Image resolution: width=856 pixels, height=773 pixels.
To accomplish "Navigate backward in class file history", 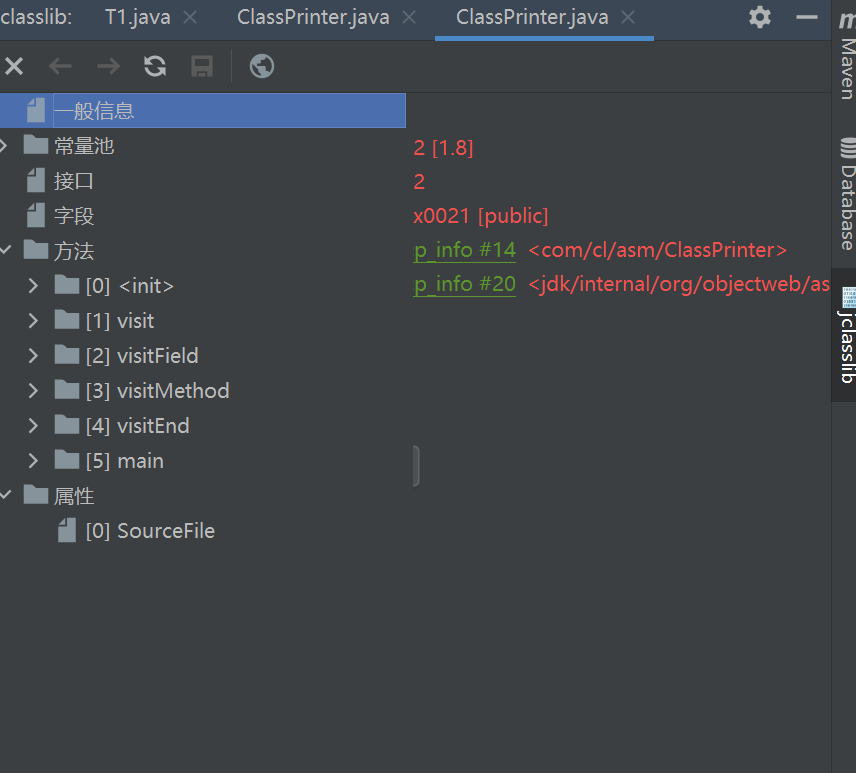I will [x=59, y=66].
